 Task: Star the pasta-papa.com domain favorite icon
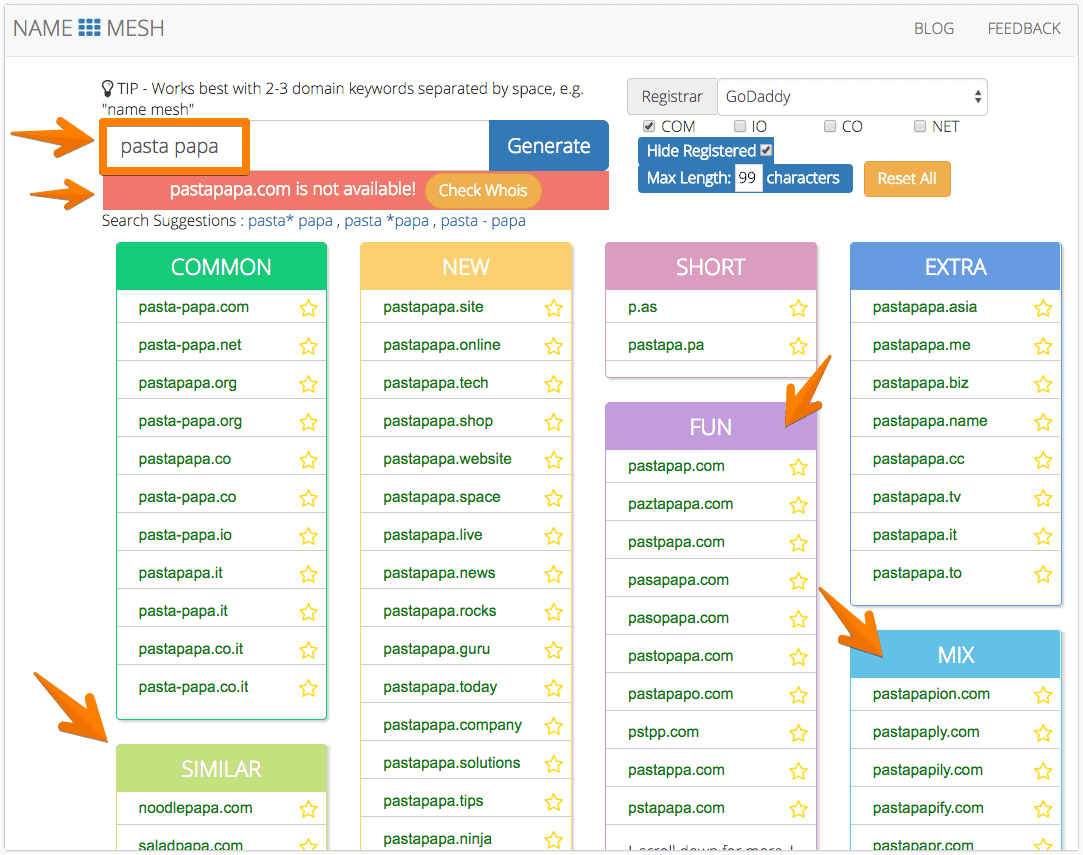click(x=308, y=307)
